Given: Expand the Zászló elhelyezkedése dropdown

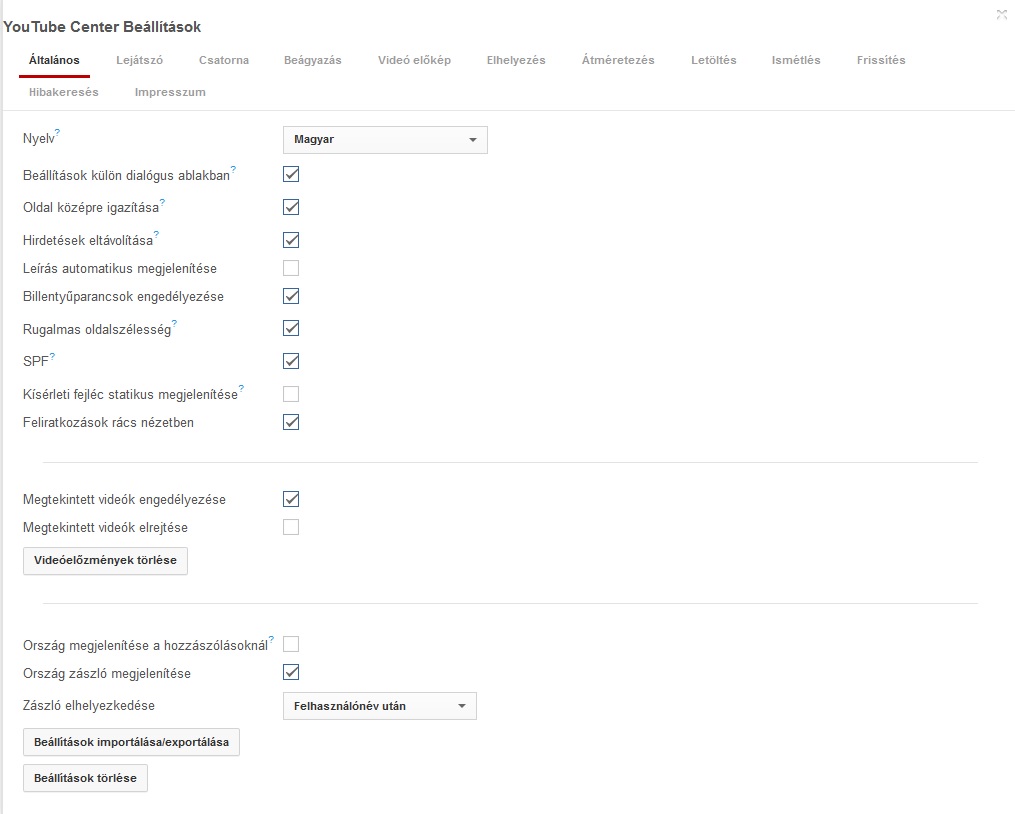Looking at the screenshot, I should pyautogui.click(x=380, y=706).
